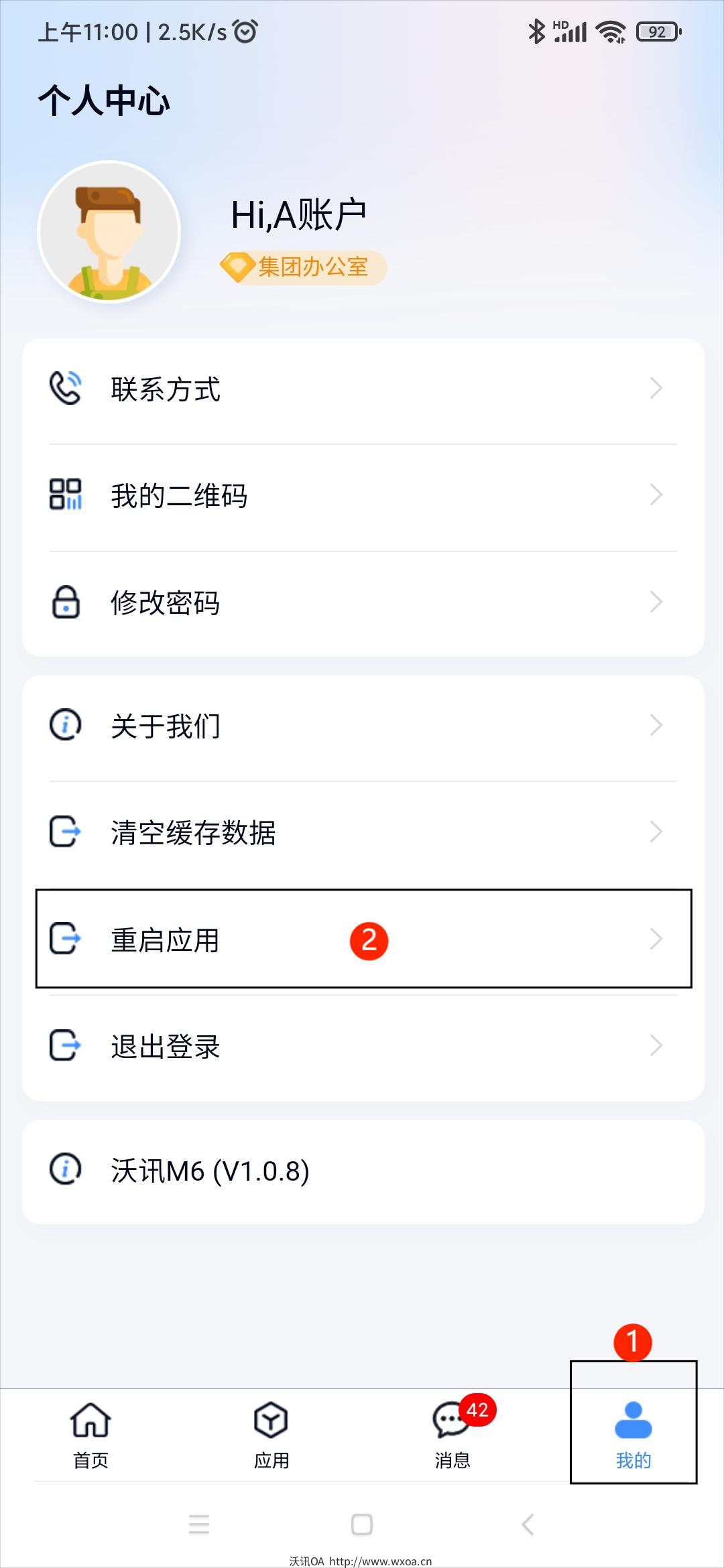Screen dimensions: 724x1568
Task: Tap the 退出登录 label
Action: (x=166, y=1047)
